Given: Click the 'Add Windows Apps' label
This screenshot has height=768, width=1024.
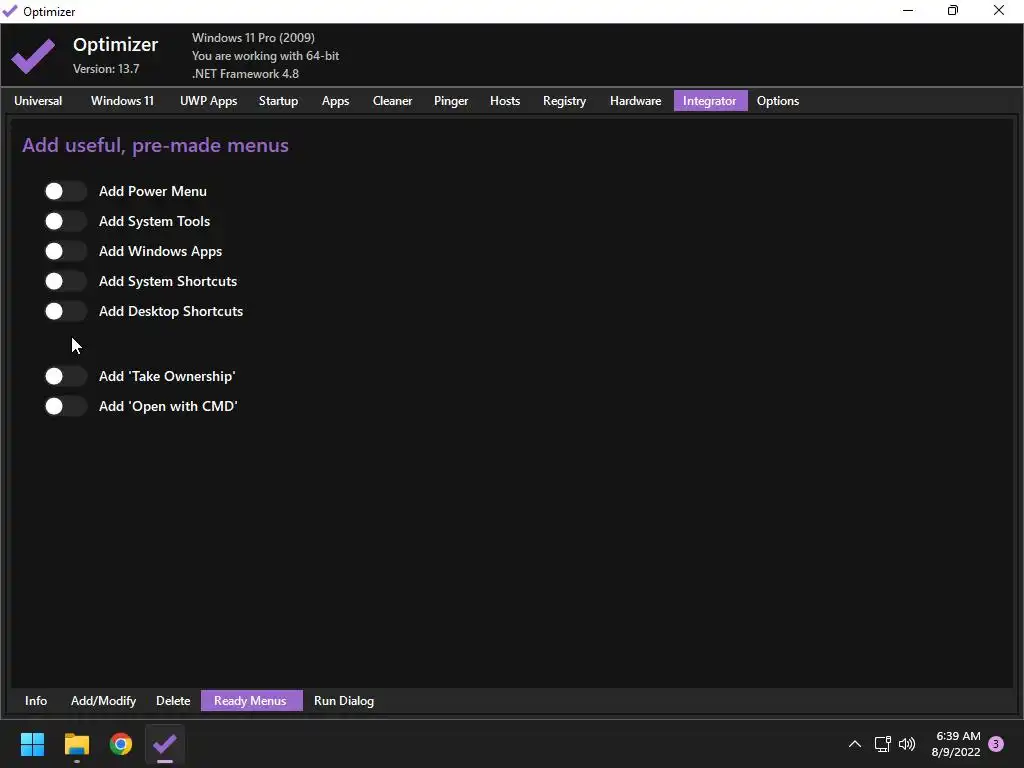Looking at the screenshot, I should (160, 251).
